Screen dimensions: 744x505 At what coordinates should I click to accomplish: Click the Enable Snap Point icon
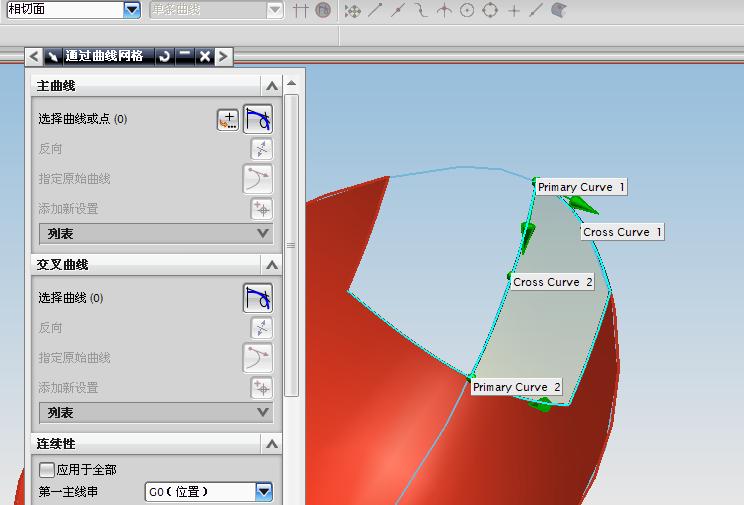[353, 10]
